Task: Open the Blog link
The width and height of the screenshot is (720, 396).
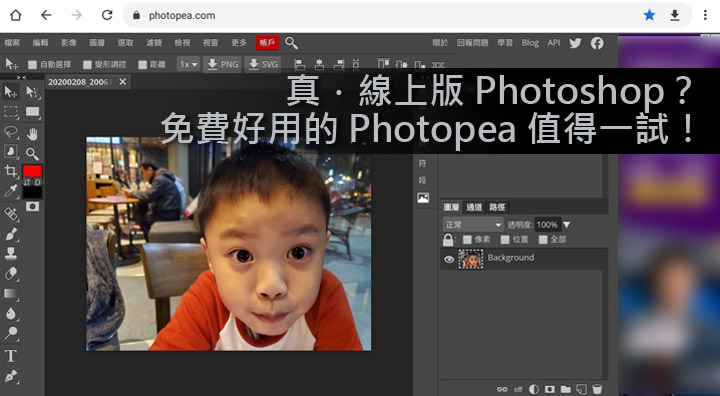Action: [530, 43]
